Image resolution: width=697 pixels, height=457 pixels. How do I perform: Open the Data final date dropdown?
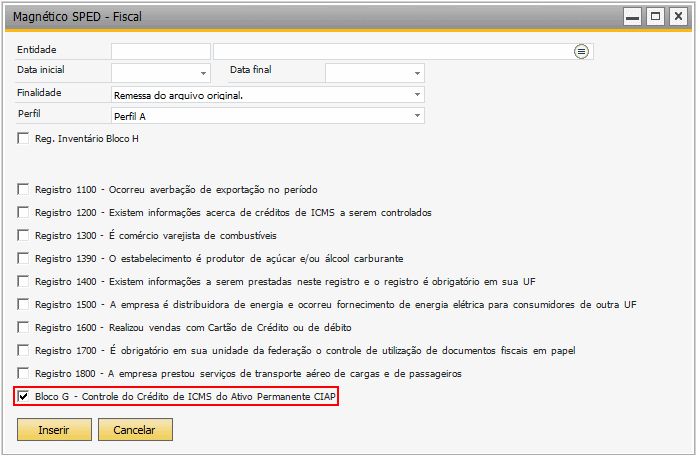[x=417, y=73]
